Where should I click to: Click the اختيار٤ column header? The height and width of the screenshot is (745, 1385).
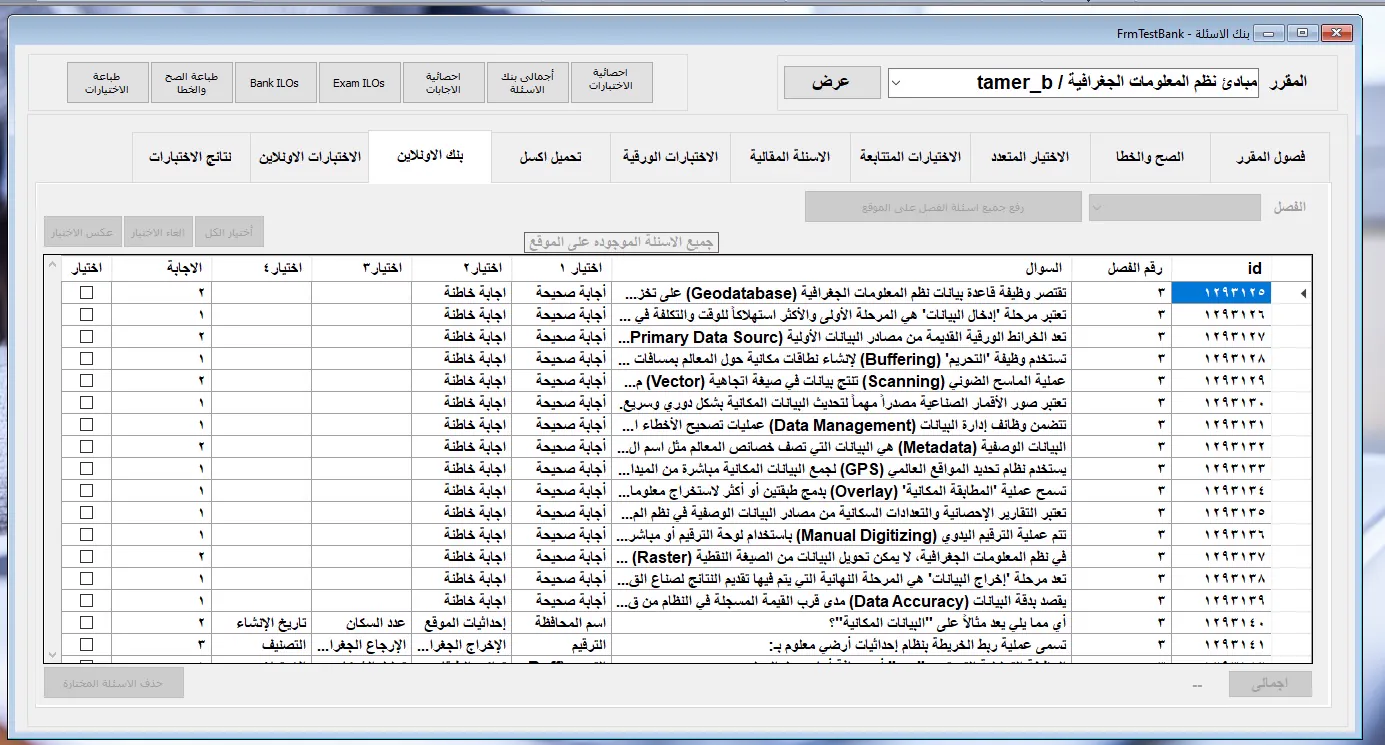(261, 268)
